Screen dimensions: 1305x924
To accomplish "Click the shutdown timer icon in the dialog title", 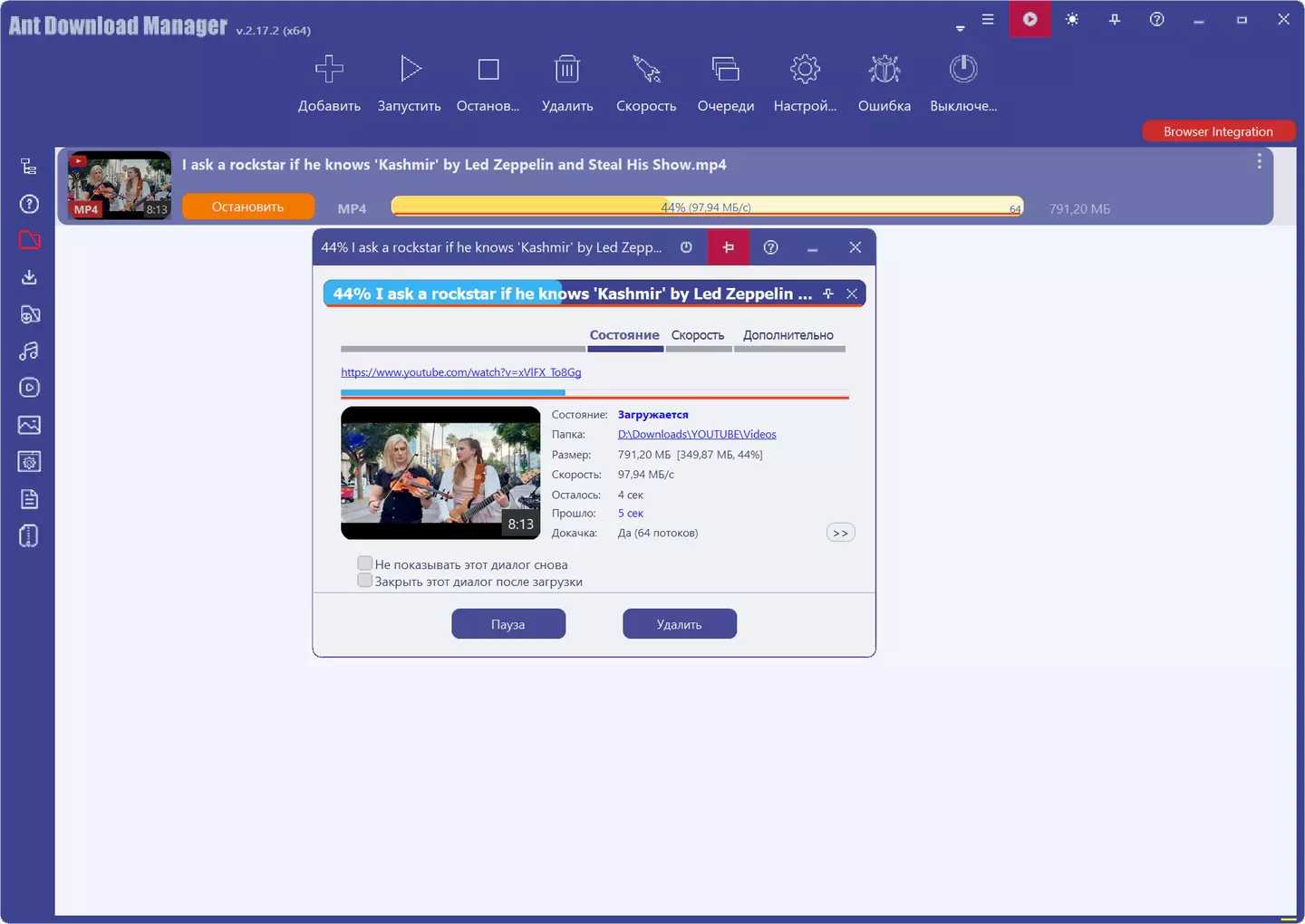I will pyautogui.click(x=686, y=247).
